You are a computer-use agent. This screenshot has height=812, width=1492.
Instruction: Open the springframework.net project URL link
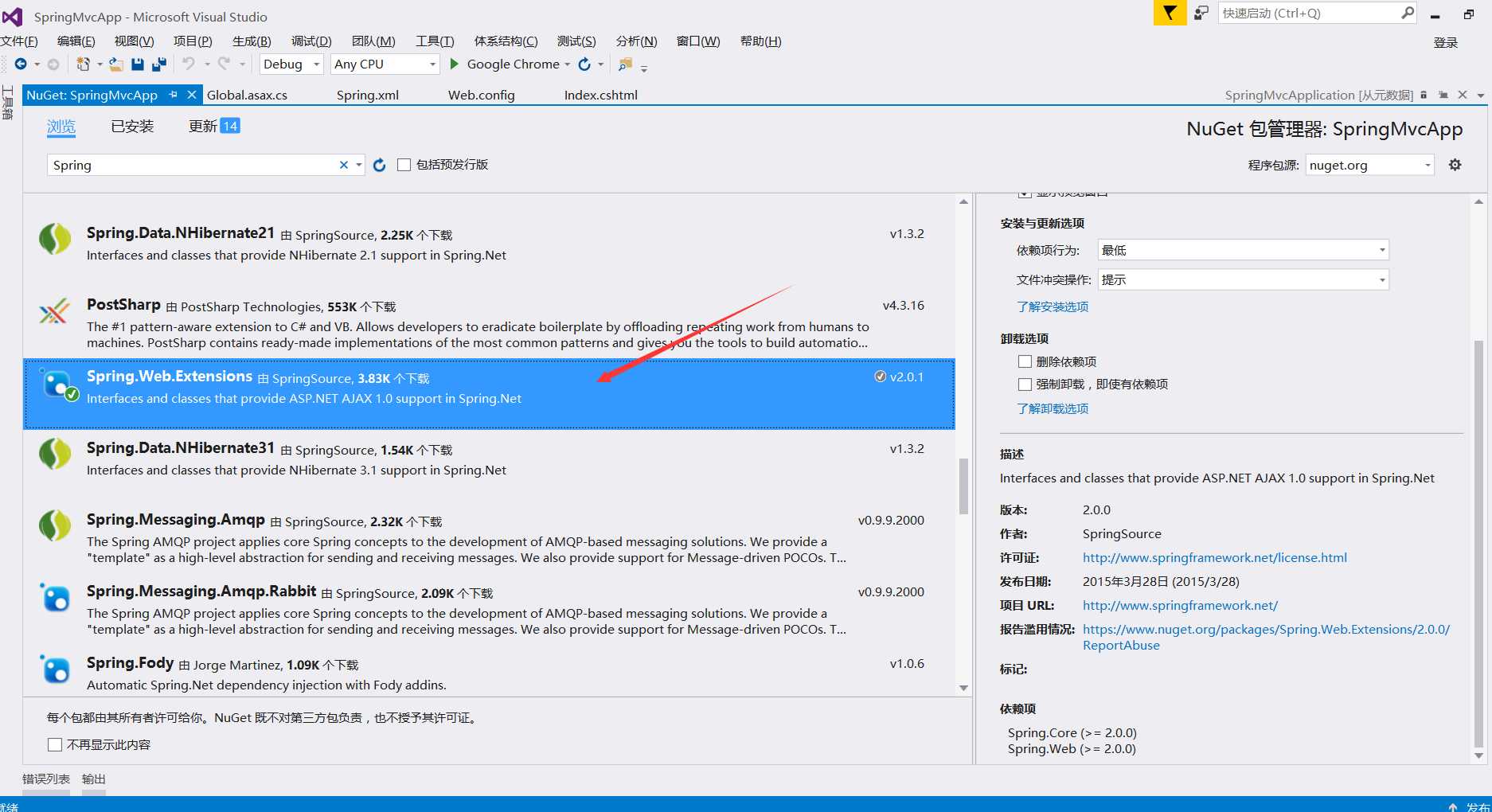pos(1180,605)
